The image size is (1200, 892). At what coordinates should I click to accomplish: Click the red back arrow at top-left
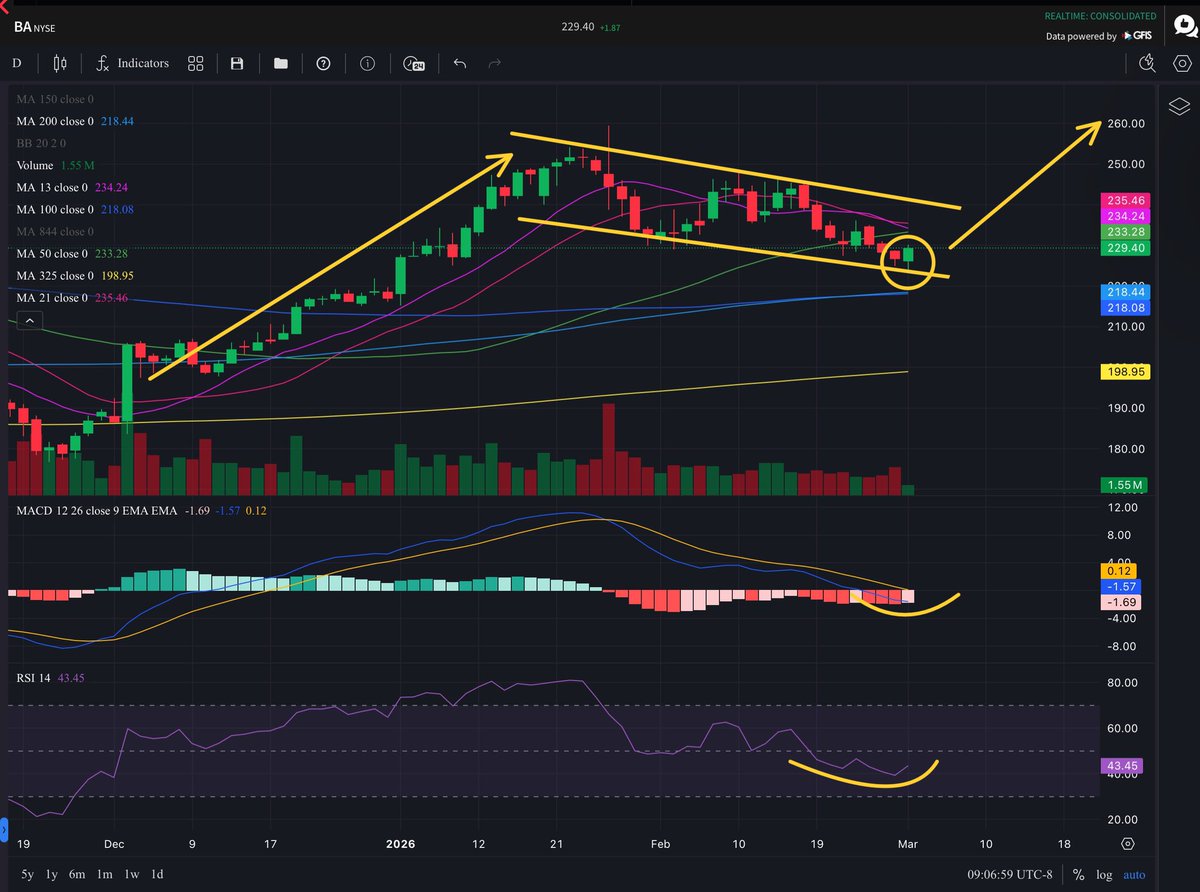tap(4, 6)
